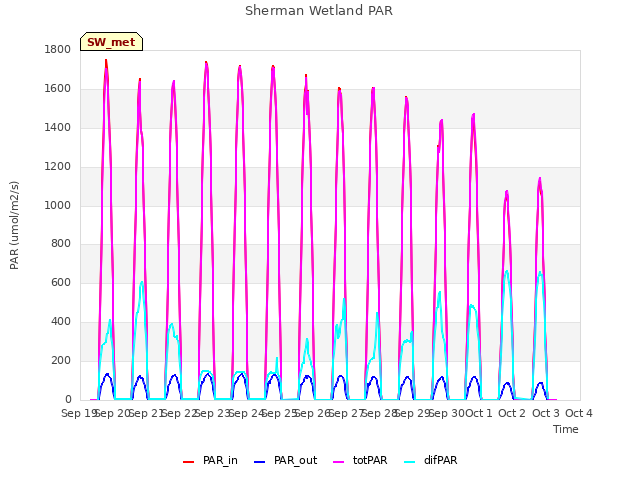640x480 pixels.
Task: Click the 1600 y-axis tick label
Action: click(58, 89)
